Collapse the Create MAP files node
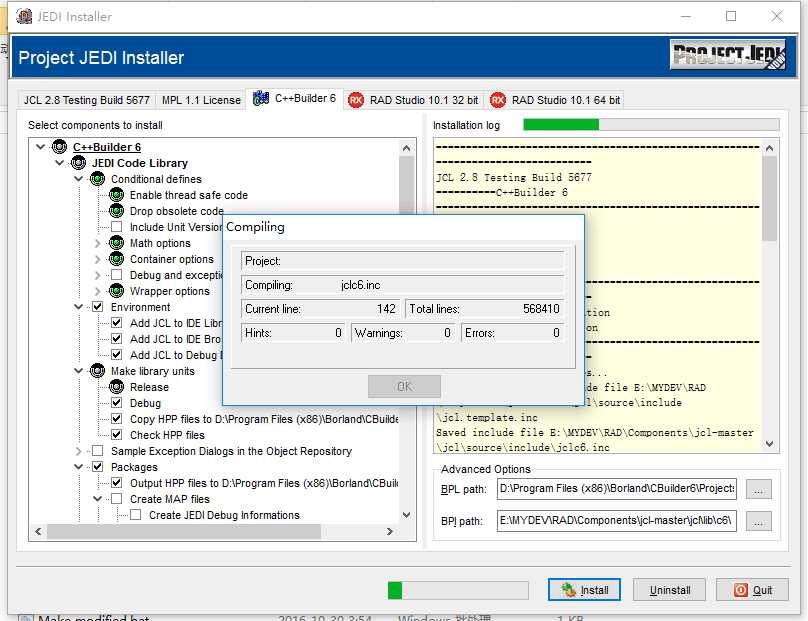The image size is (808, 621). [97, 499]
